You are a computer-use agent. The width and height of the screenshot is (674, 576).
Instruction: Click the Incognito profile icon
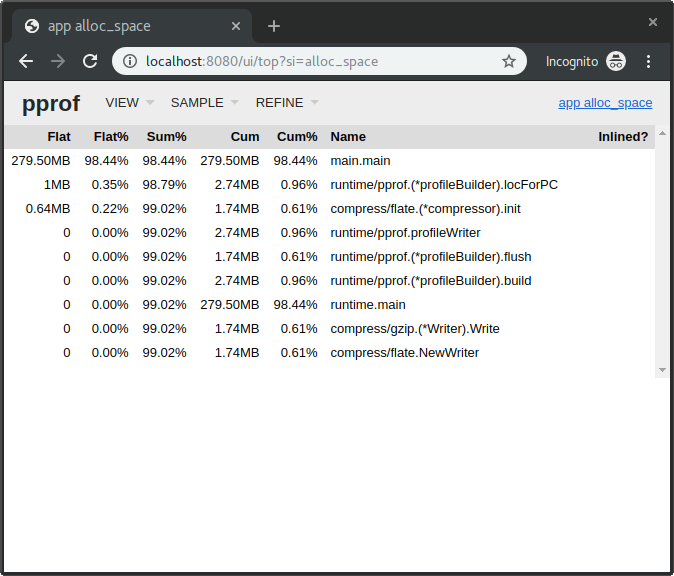point(616,61)
